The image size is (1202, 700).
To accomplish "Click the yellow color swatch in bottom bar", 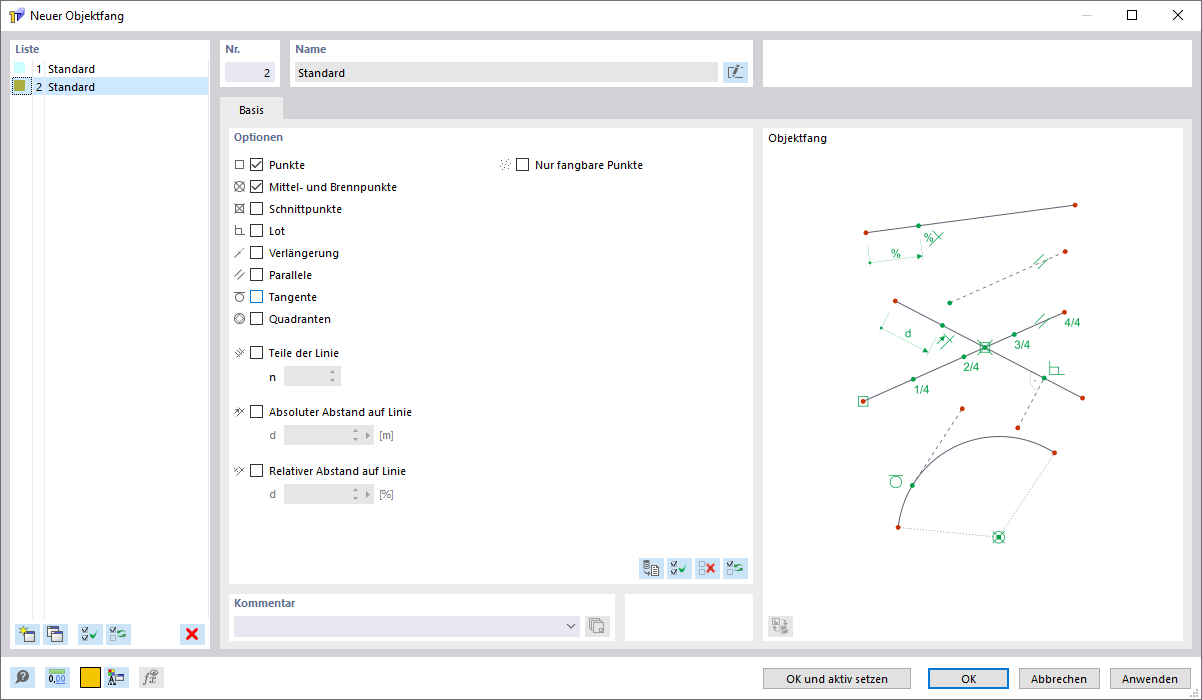I will [x=90, y=677].
